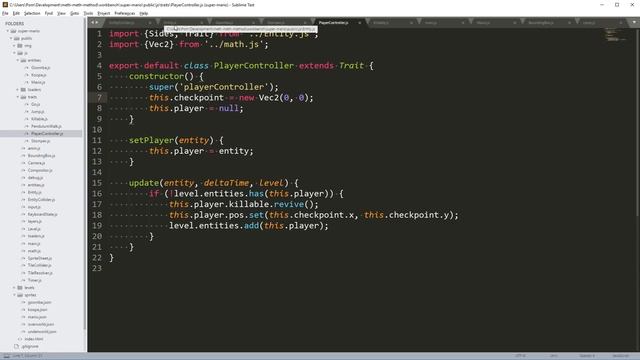The height and width of the screenshot is (360, 640).
Task: Open Timer.js in the sidebar
Action: click(x=35, y=280)
